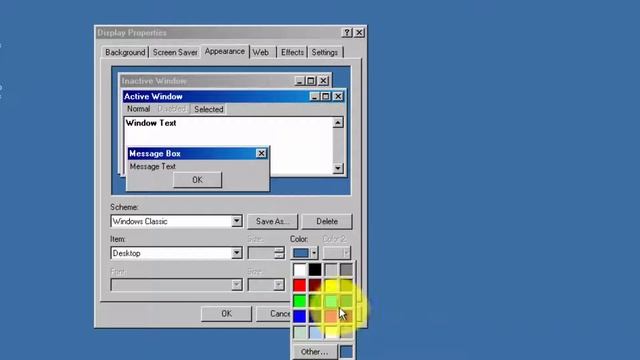Pick the dark gray swatch in top row
The image size is (640, 360).
[346, 270]
